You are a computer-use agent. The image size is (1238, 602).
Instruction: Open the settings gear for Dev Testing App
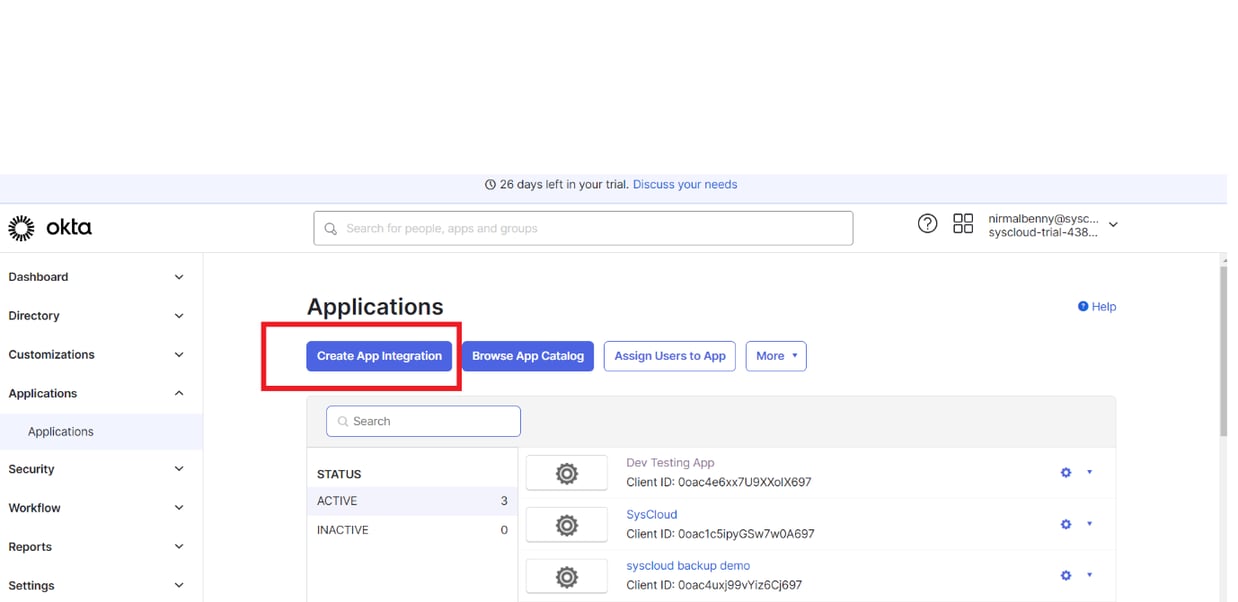point(1065,472)
